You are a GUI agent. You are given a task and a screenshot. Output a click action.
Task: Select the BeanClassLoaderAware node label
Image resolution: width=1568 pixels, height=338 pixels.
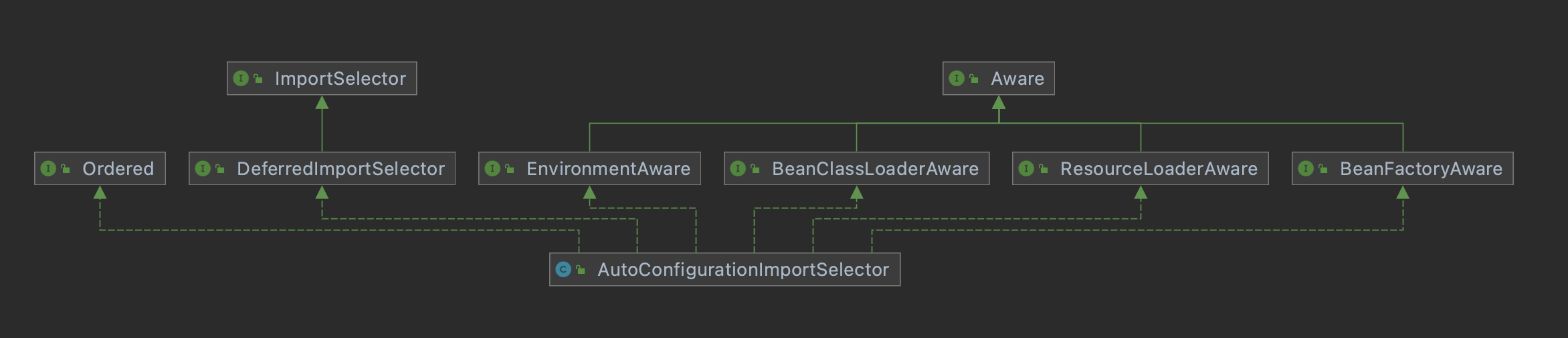pyautogui.click(x=875, y=169)
